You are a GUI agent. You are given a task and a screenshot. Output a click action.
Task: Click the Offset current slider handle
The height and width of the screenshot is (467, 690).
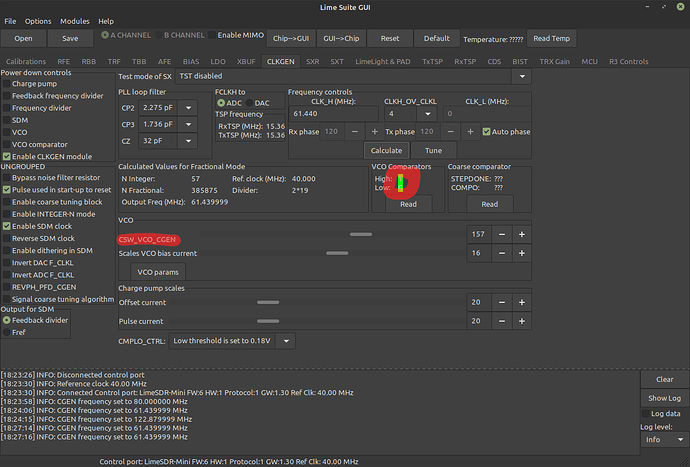click(x=268, y=302)
